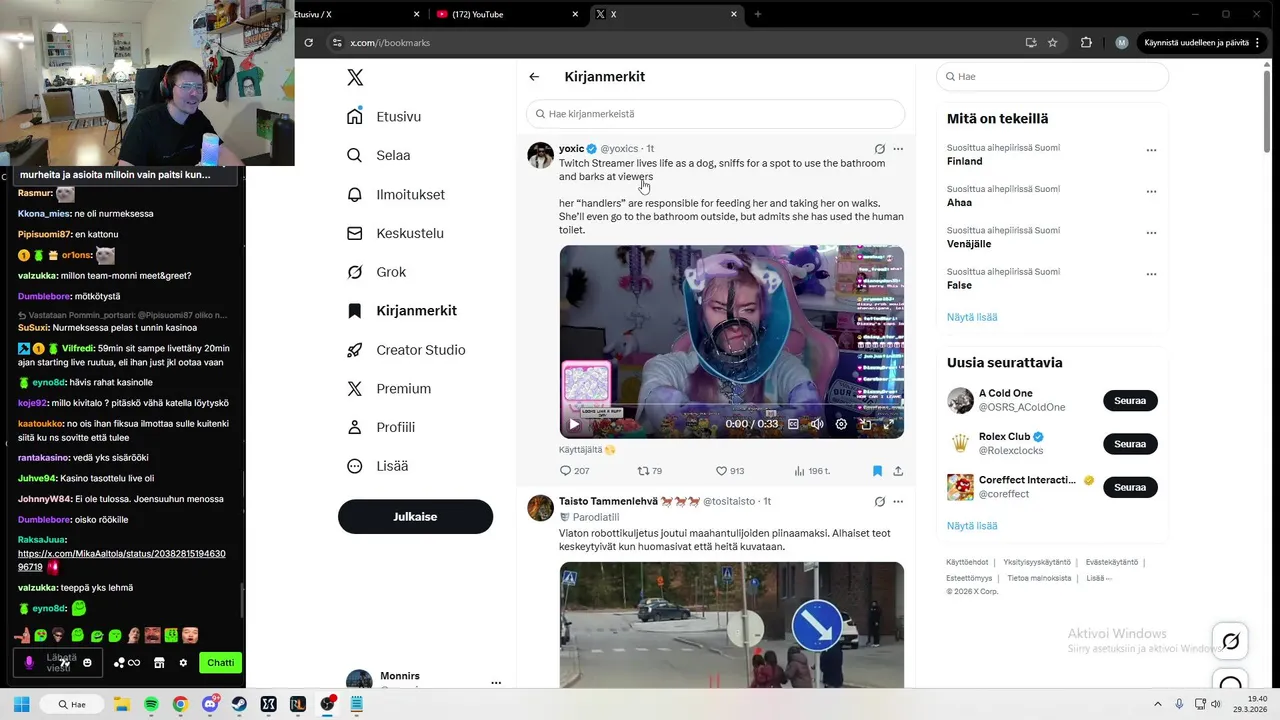Reply to yoxic post with 207 replies
Image resolution: width=1280 pixels, height=720 pixels.
[574, 471]
